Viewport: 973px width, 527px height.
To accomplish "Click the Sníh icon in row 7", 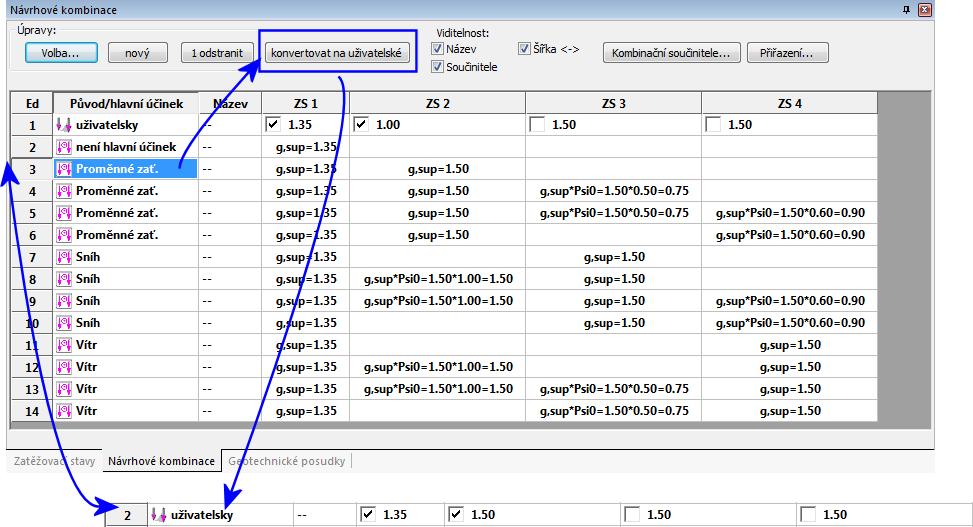I will tap(64, 257).
